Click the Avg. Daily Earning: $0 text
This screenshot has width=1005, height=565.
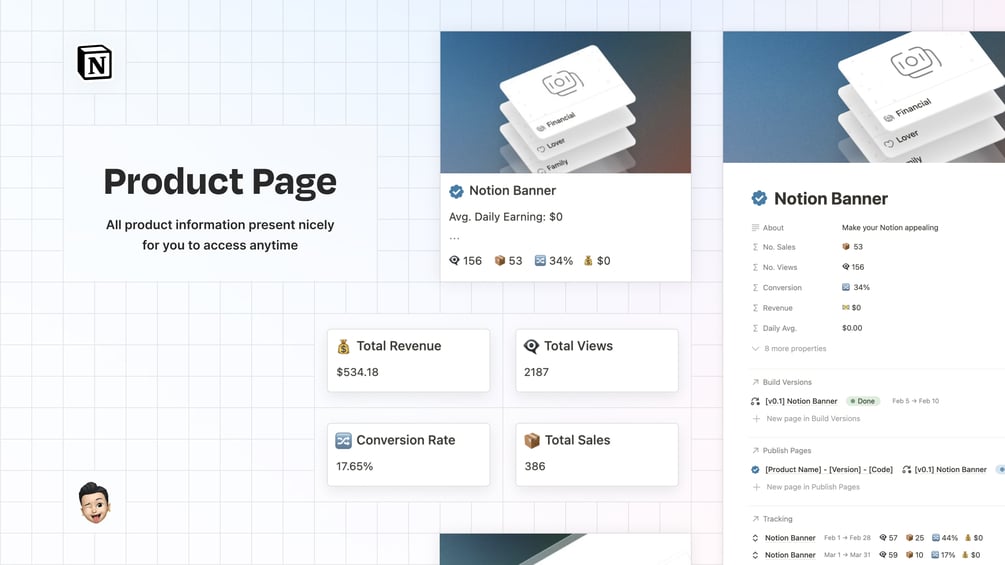click(506, 217)
